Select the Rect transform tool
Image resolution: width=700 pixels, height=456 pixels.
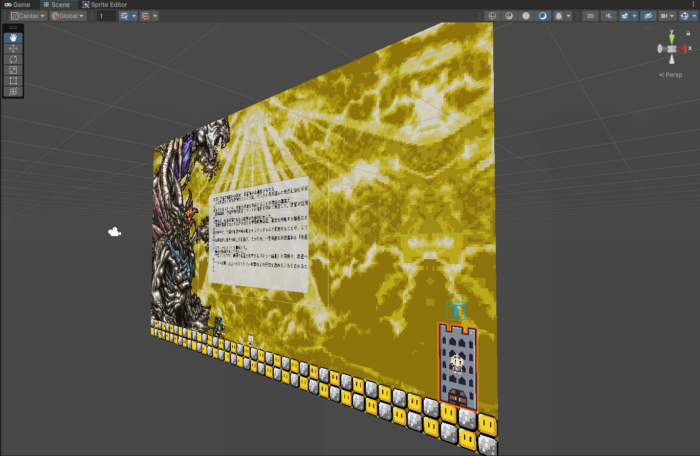pyautogui.click(x=13, y=80)
